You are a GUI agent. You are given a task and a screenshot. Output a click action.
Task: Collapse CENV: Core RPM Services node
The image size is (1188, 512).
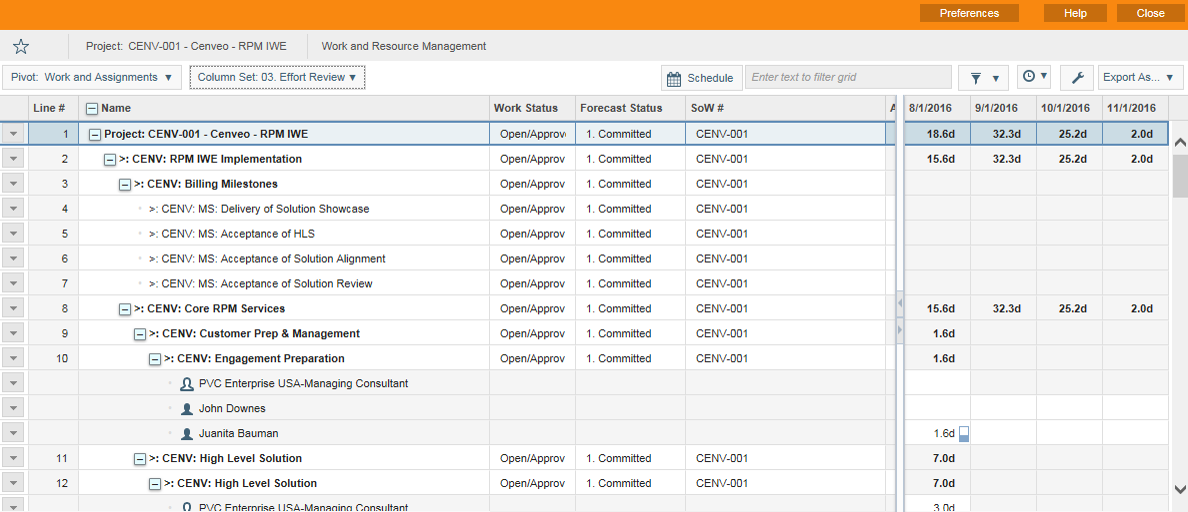click(125, 309)
